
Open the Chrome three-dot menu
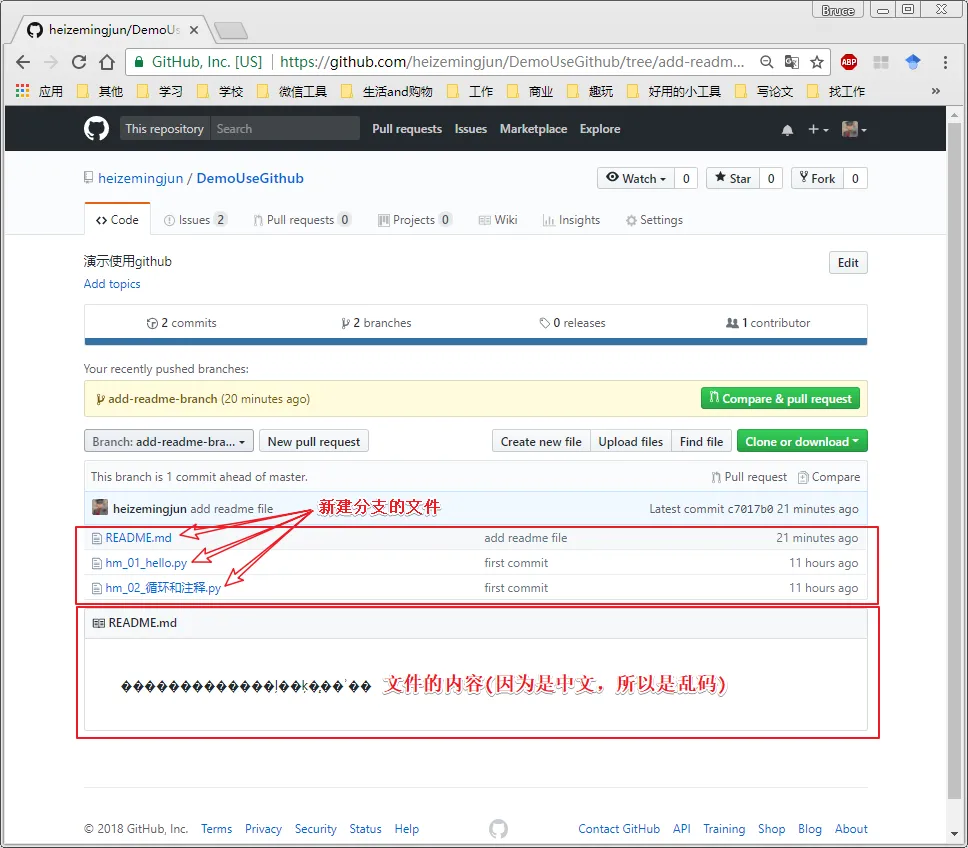tap(945, 62)
